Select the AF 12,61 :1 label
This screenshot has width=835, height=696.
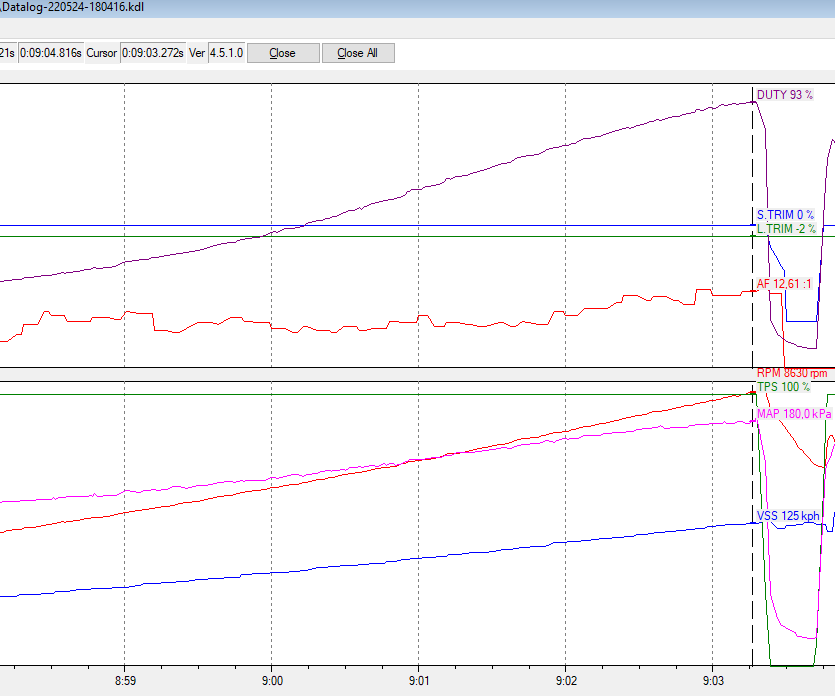785,284
